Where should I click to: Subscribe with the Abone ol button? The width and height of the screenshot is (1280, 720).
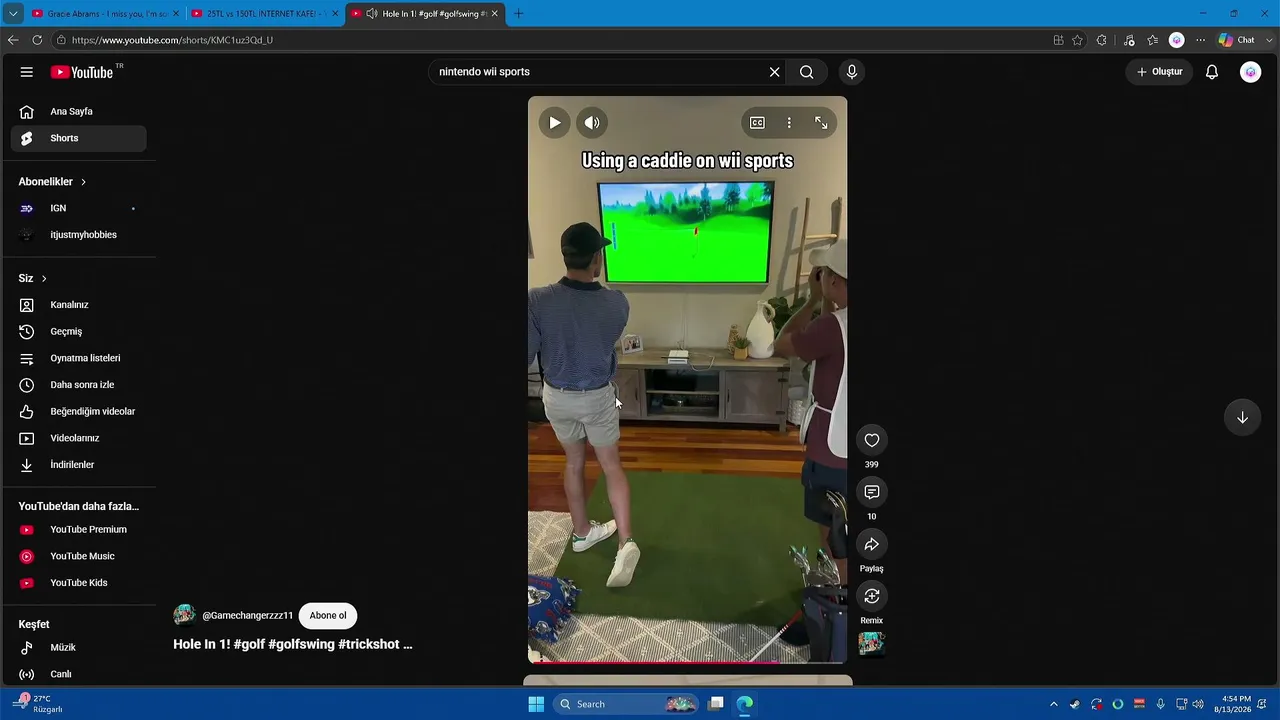point(328,616)
